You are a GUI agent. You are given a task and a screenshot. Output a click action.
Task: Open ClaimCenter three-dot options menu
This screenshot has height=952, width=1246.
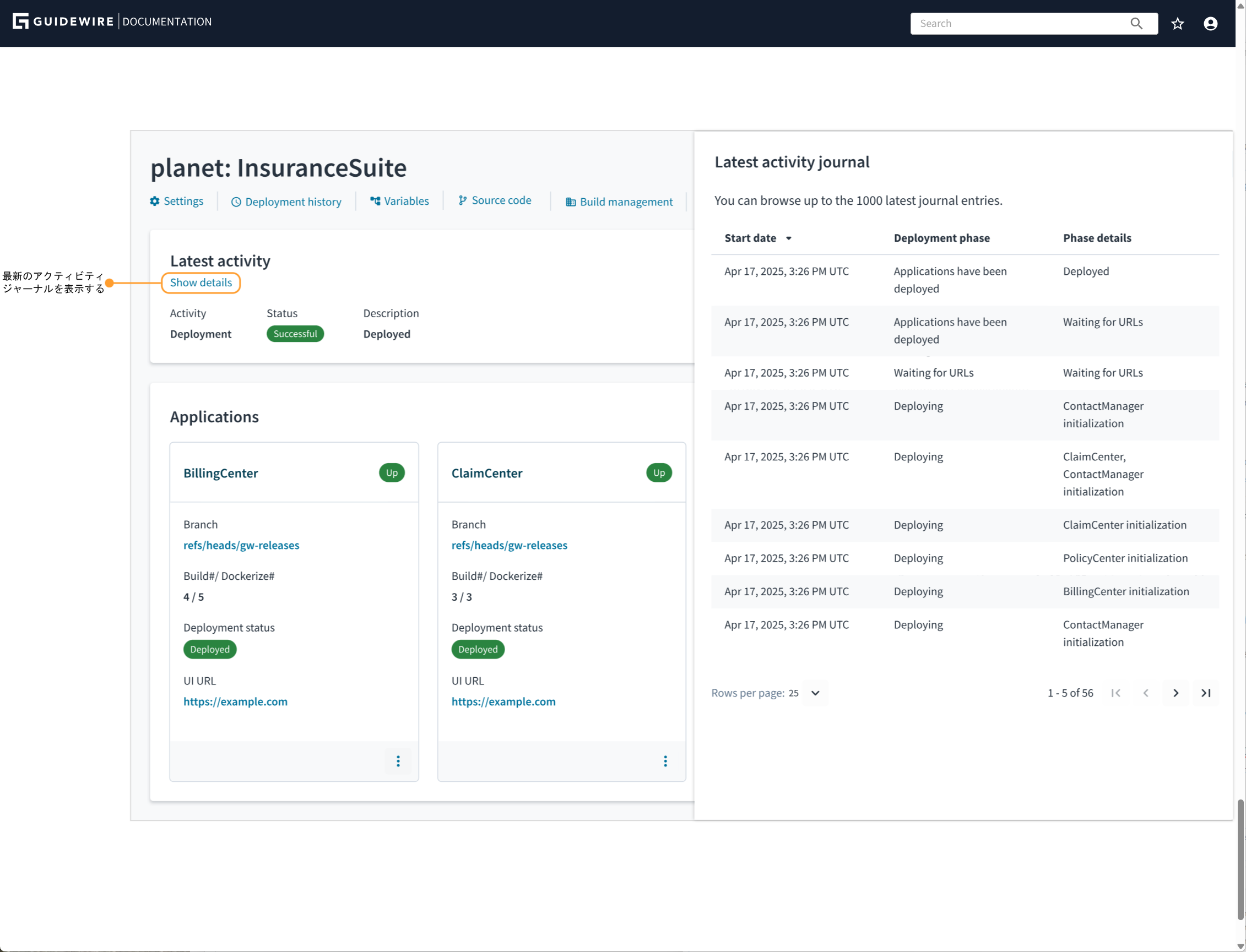coord(665,760)
